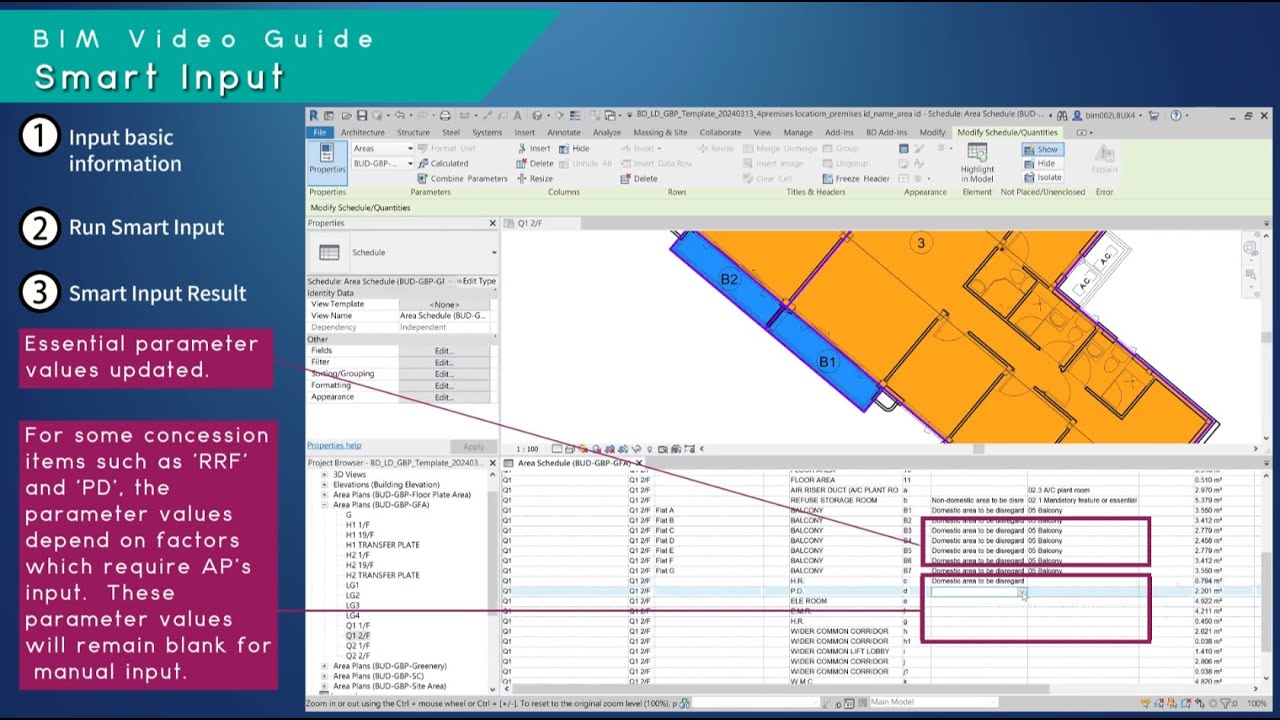Viewport: 1280px width, 720px height.
Task: Click Highlight in Model icon
Action: tap(977, 162)
